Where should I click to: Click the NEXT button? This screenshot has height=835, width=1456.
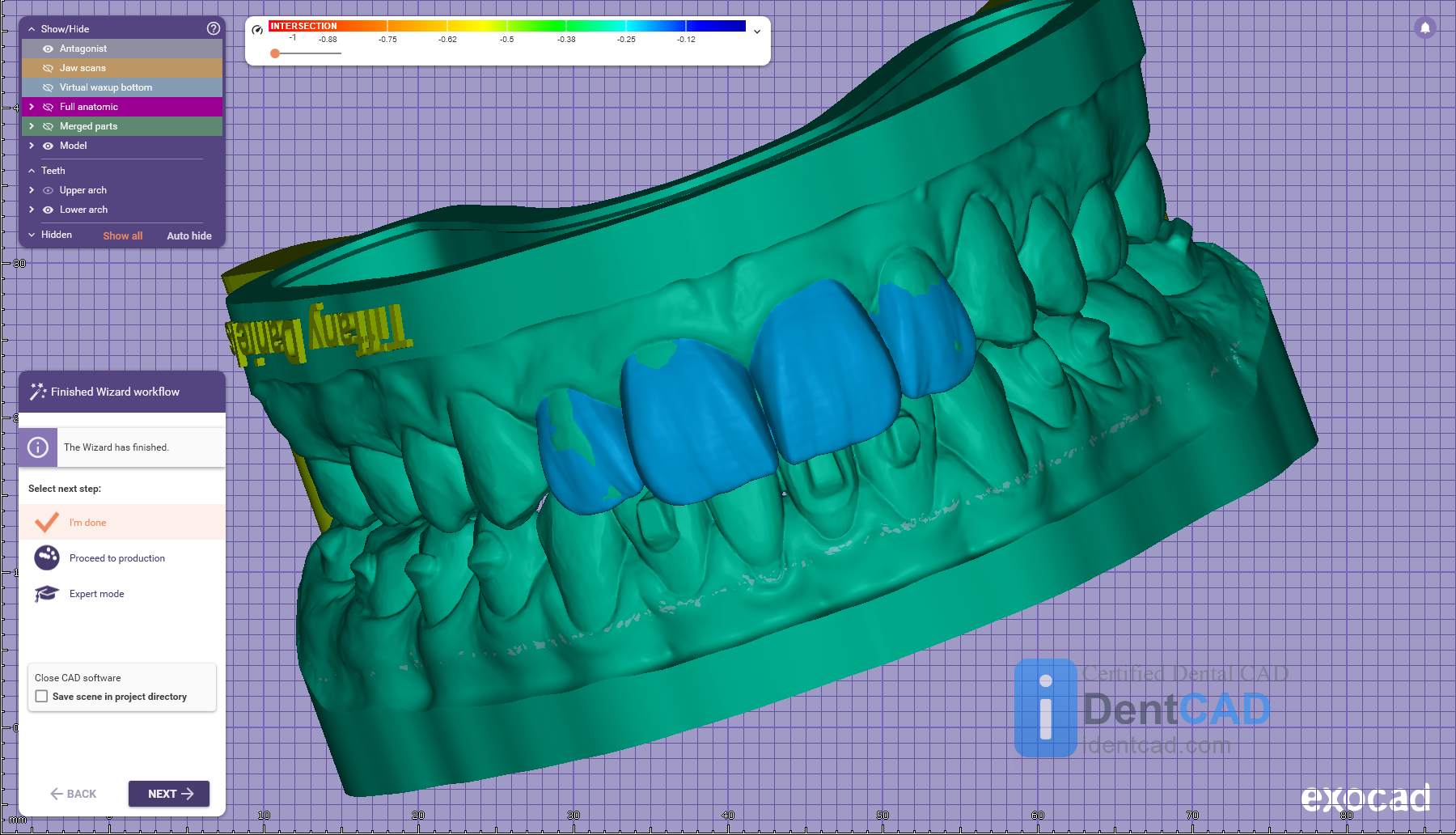169,794
